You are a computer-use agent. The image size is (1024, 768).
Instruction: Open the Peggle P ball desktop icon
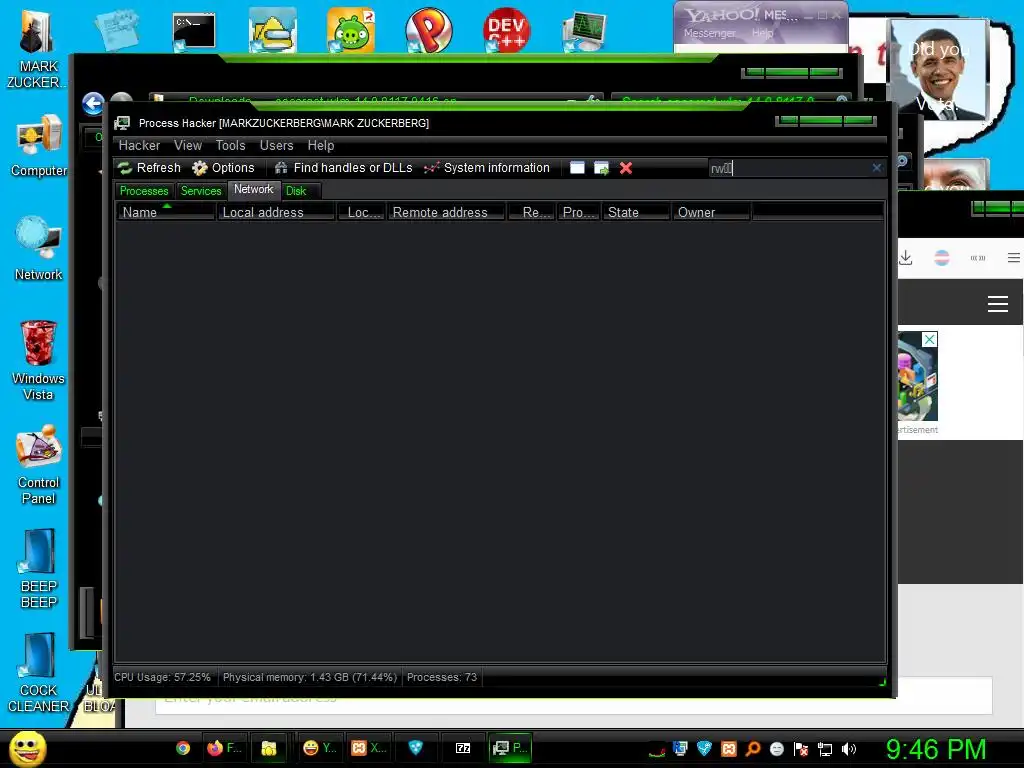pos(428,30)
